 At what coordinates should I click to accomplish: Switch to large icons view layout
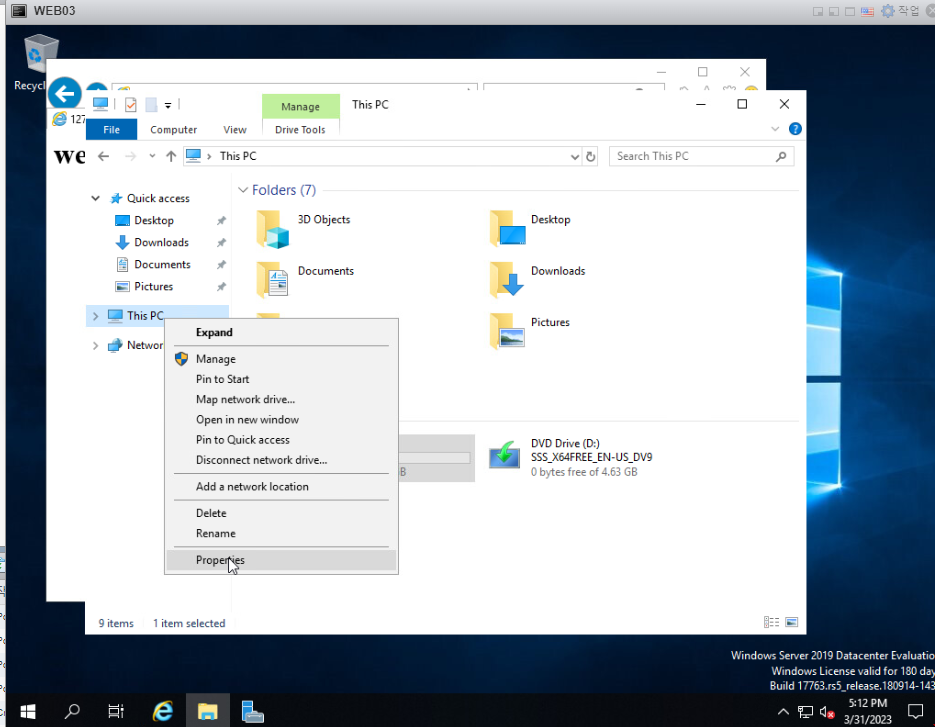pyautogui.click(x=791, y=623)
